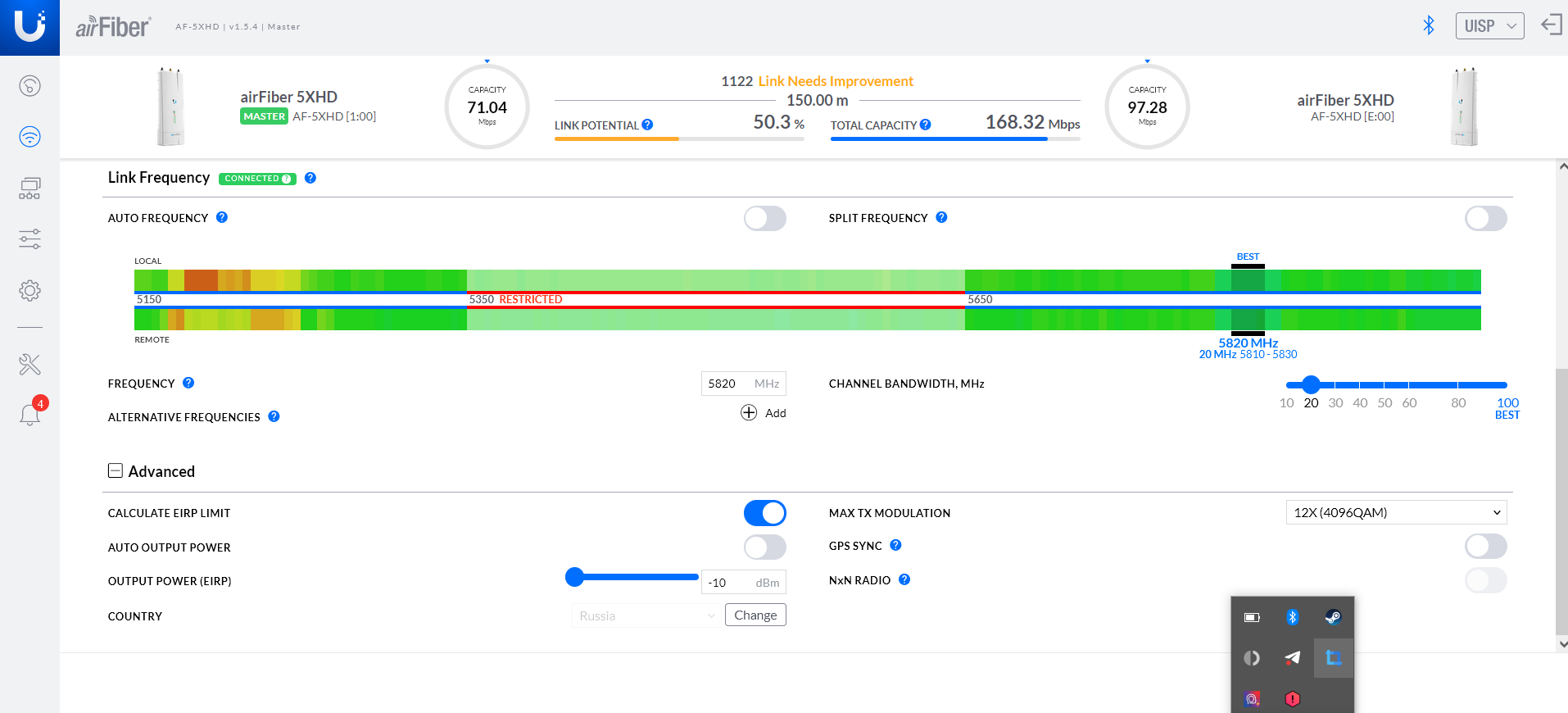Open the Country dropdown showing Russia
This screenshot has height=713, width=1568.
coord(646,615)
